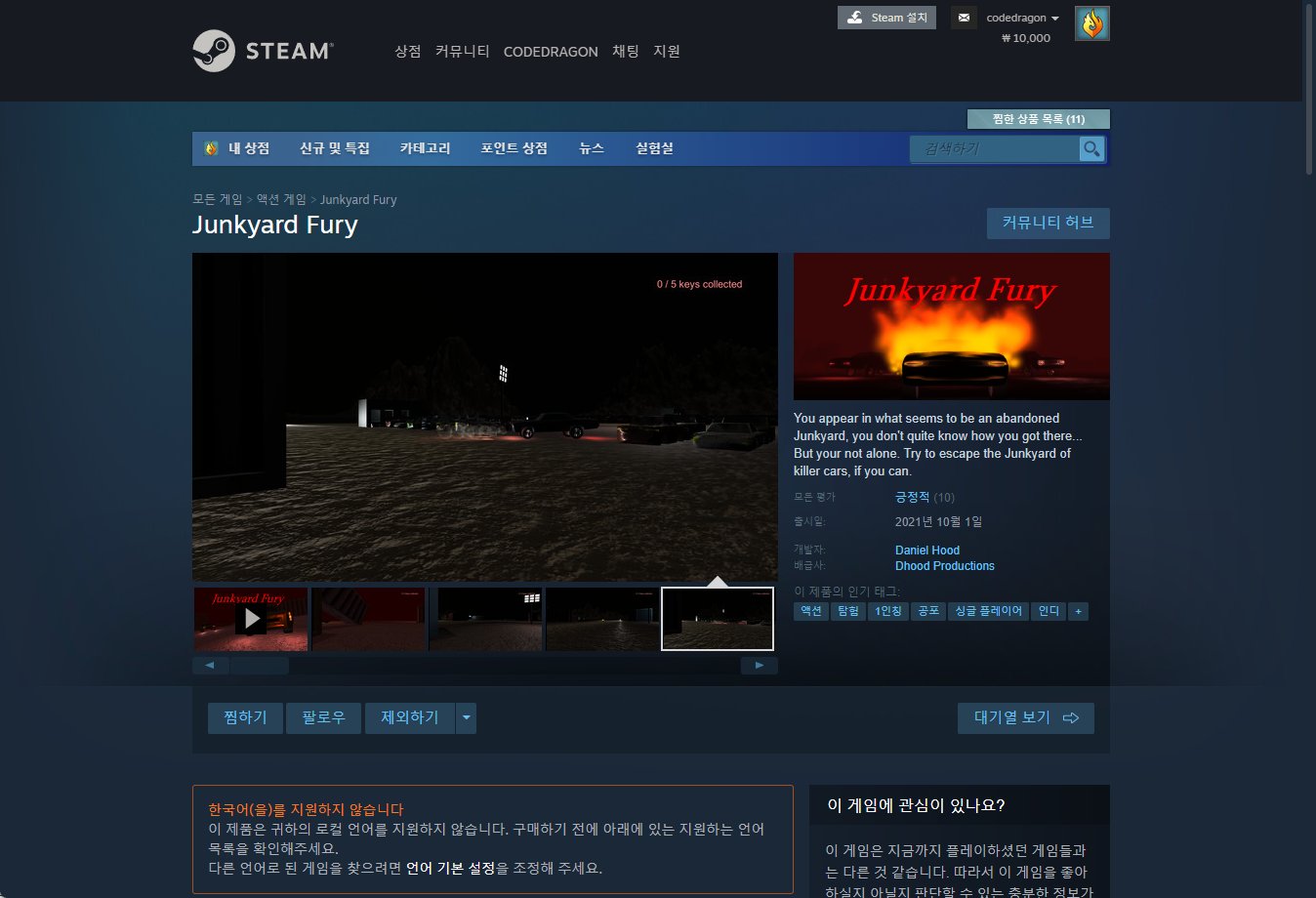Select the 인디 tag
The height and width of the screenshot is (898, 1316).
pos(1049,611)
